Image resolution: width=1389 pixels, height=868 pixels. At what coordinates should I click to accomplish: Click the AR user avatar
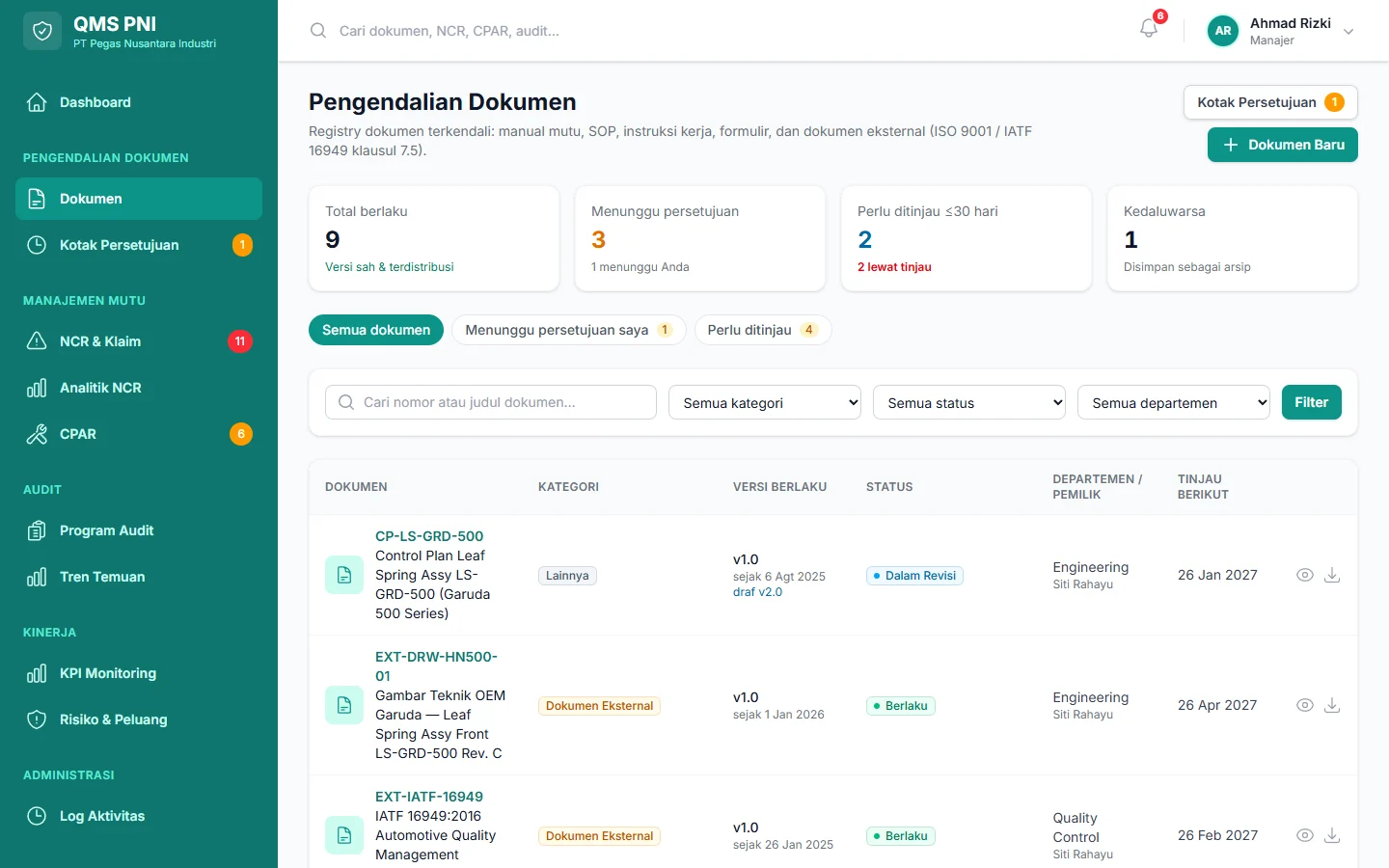[x=1223, y=31]
